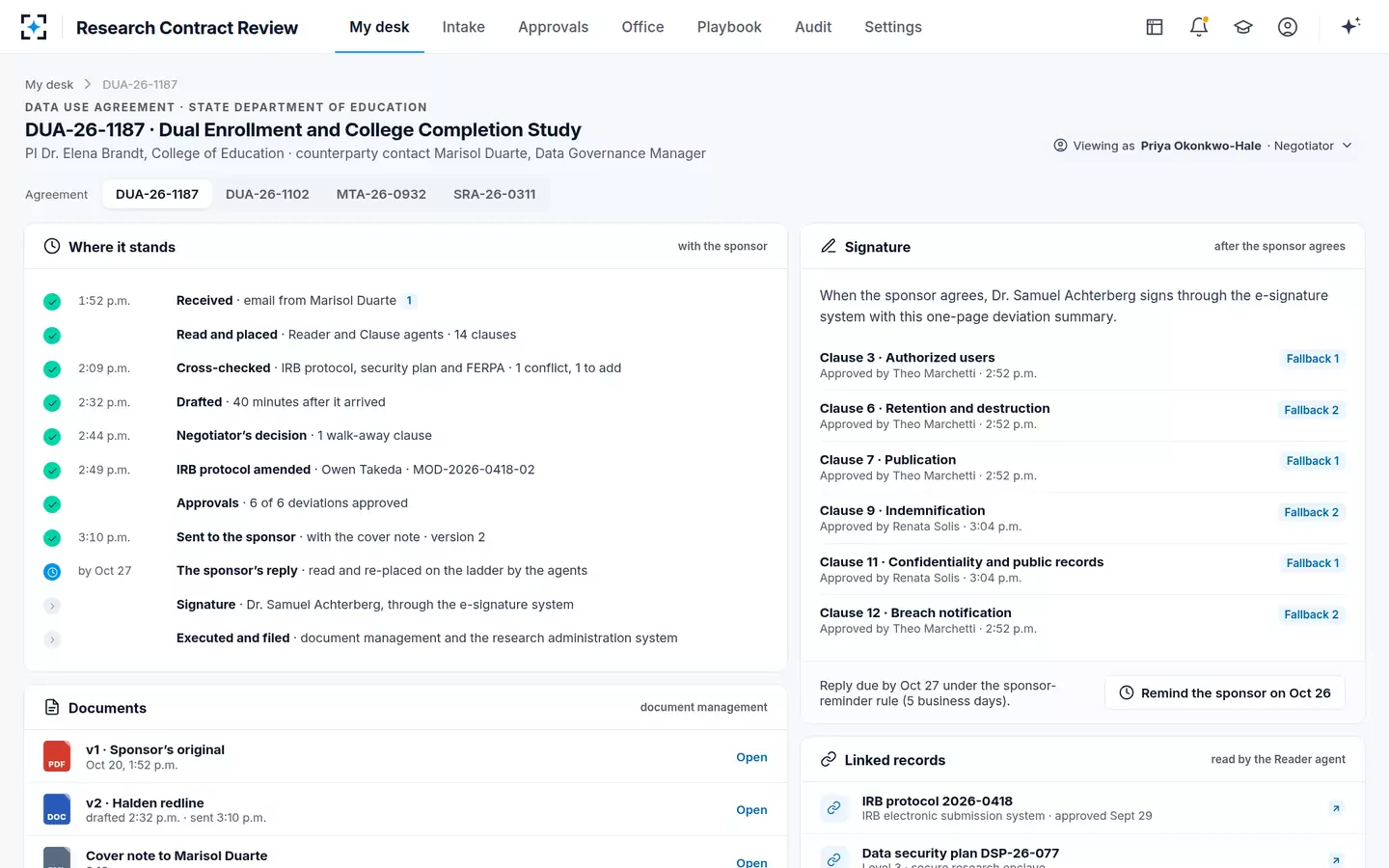
Task: Switch to the Approvals tab
Action: coord(553,27)
